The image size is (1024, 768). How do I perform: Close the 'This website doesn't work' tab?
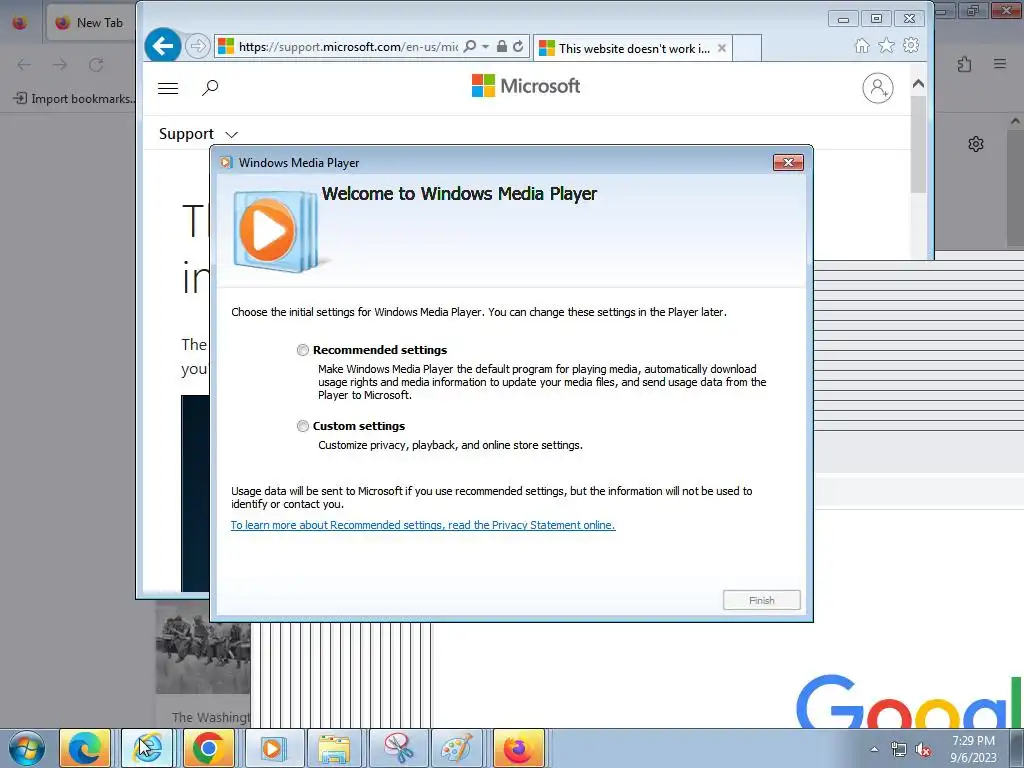tap(722, 48)
